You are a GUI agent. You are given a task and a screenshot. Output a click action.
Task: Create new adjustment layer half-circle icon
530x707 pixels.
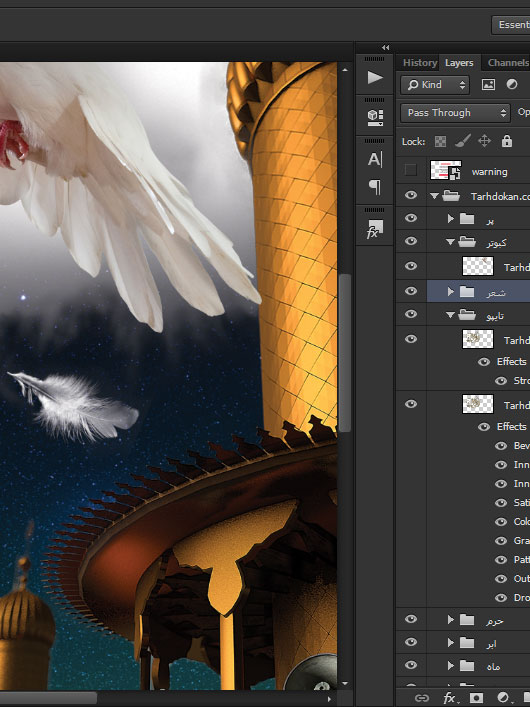(x=503, y=698)
